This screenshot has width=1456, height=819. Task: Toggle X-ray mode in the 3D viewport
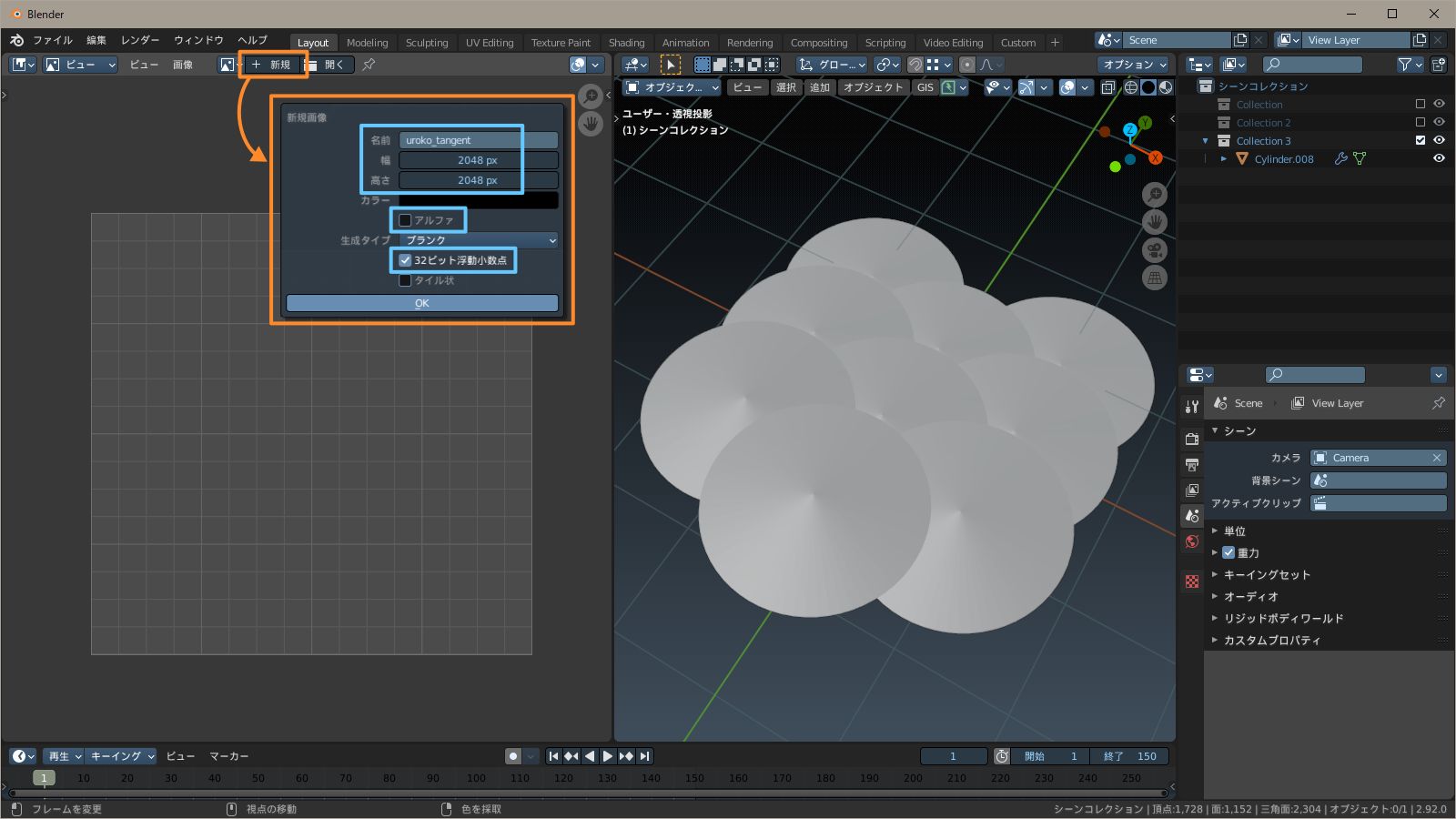[1107, 87]
